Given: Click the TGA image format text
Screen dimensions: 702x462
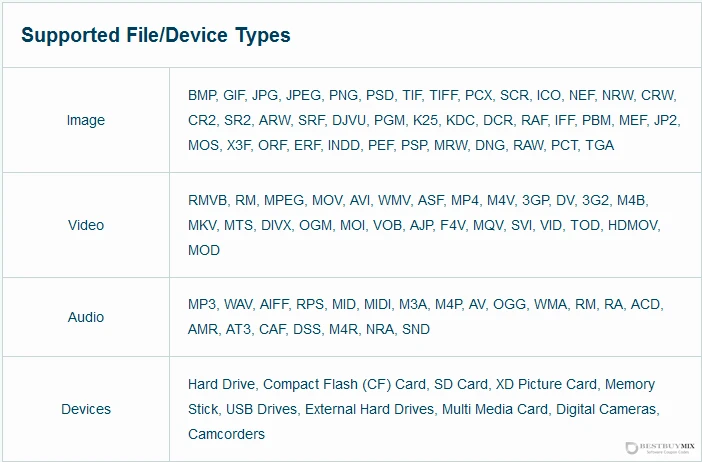Looking at the screenshot, I should 599,145.
